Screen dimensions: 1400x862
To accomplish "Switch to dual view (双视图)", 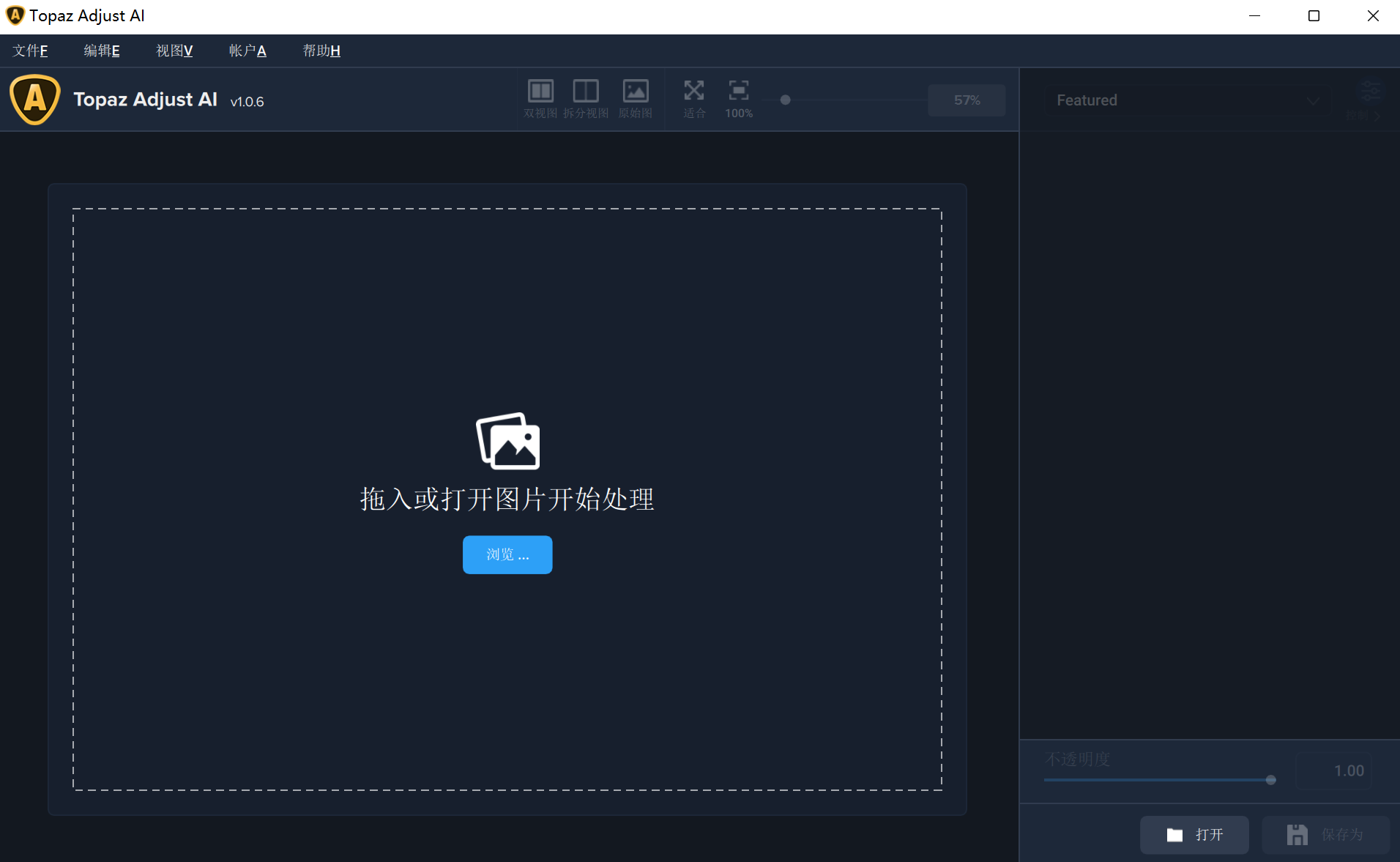I will (x=540, y=99).
